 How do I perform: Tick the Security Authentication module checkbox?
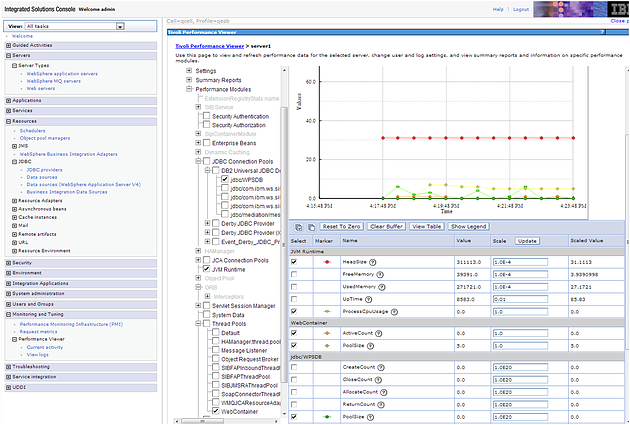pyautogui.click(x=206, y=116)
